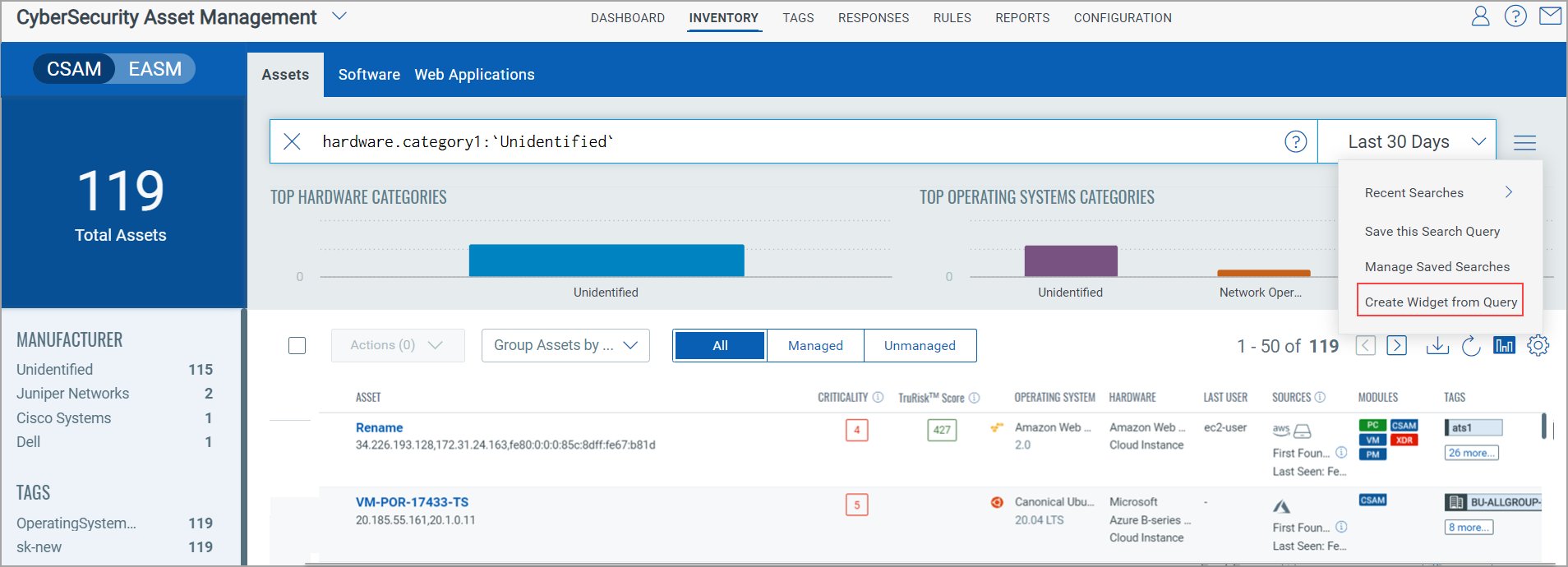The width and height of the screenshot is (1568, 567).
Task: Click the VM module badge
Action: [x=1372, y=440]
